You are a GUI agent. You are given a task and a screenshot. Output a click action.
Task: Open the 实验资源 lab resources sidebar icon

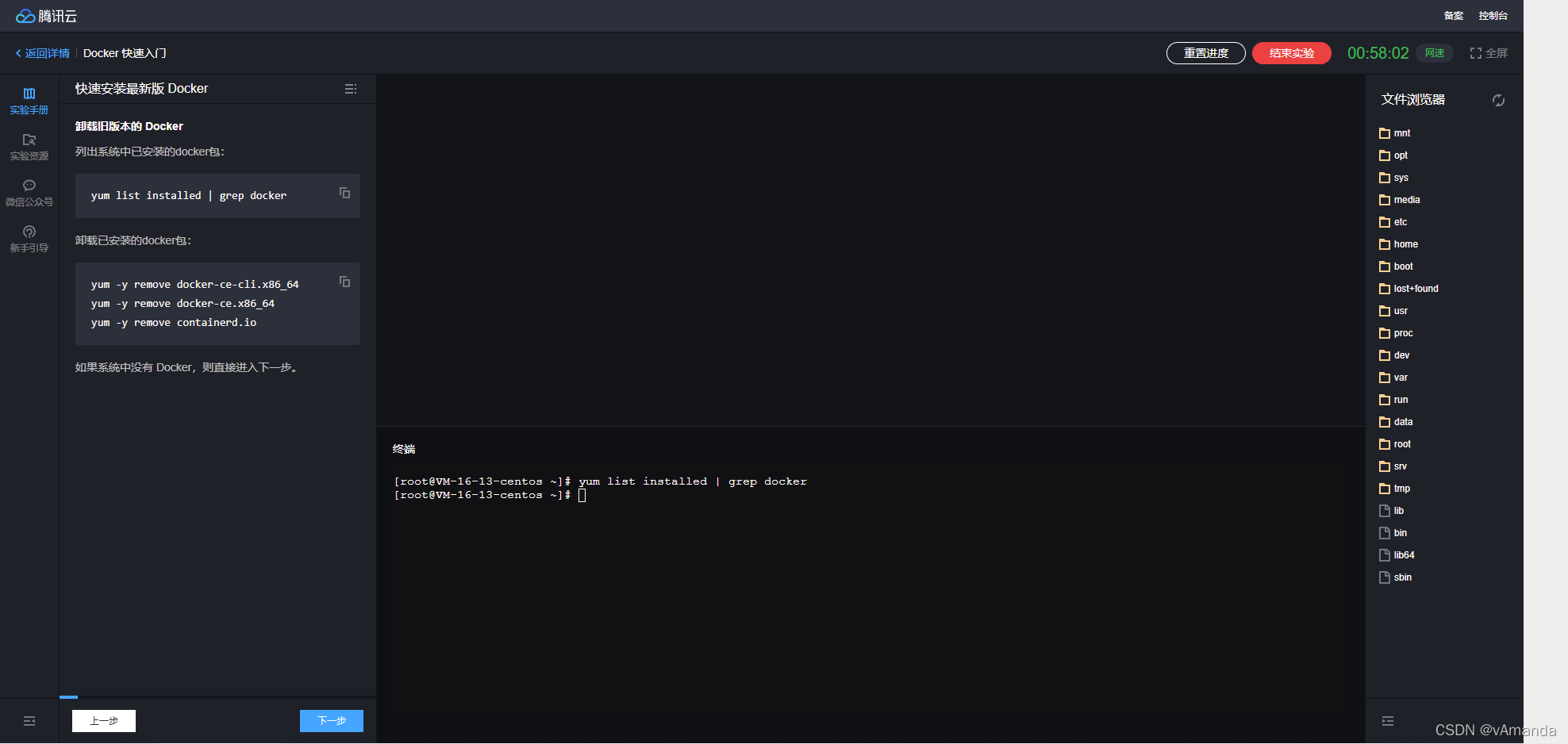click(x=29, y=147)
